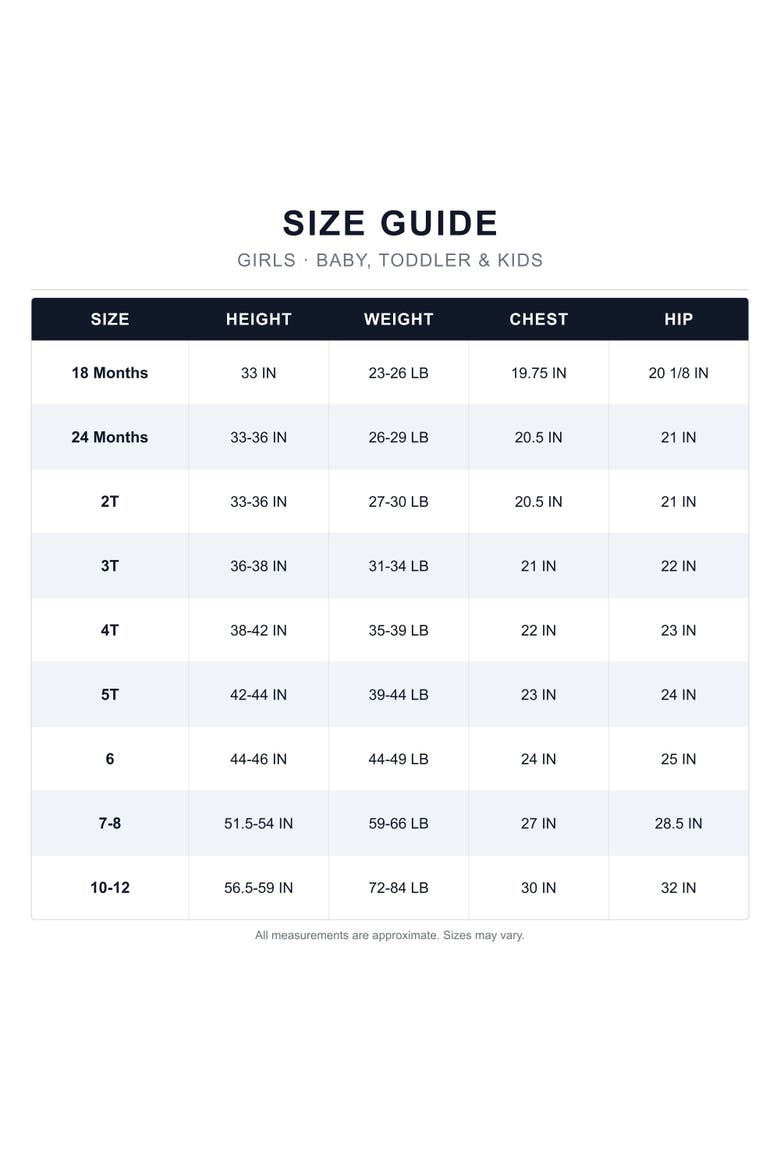Select the 24 Months size row label

pyautogui.click(x=110, y=437)
